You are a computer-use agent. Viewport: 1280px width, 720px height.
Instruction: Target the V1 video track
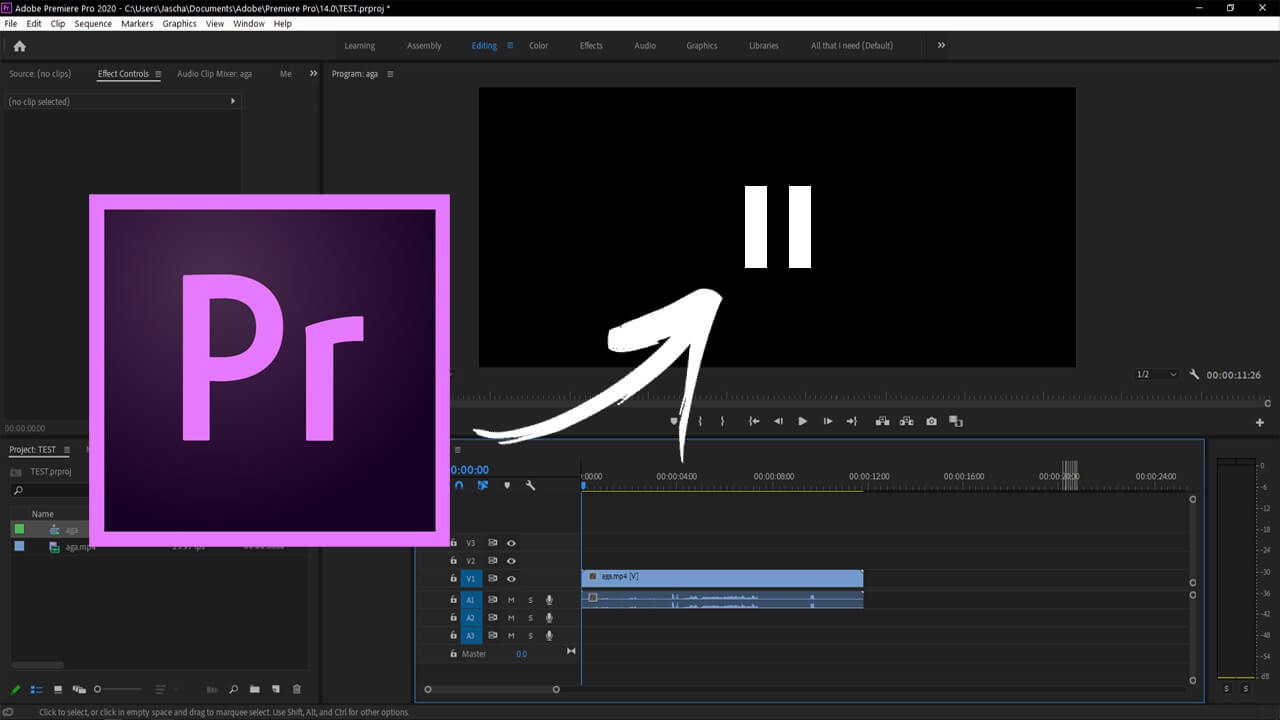coord(471,579)
